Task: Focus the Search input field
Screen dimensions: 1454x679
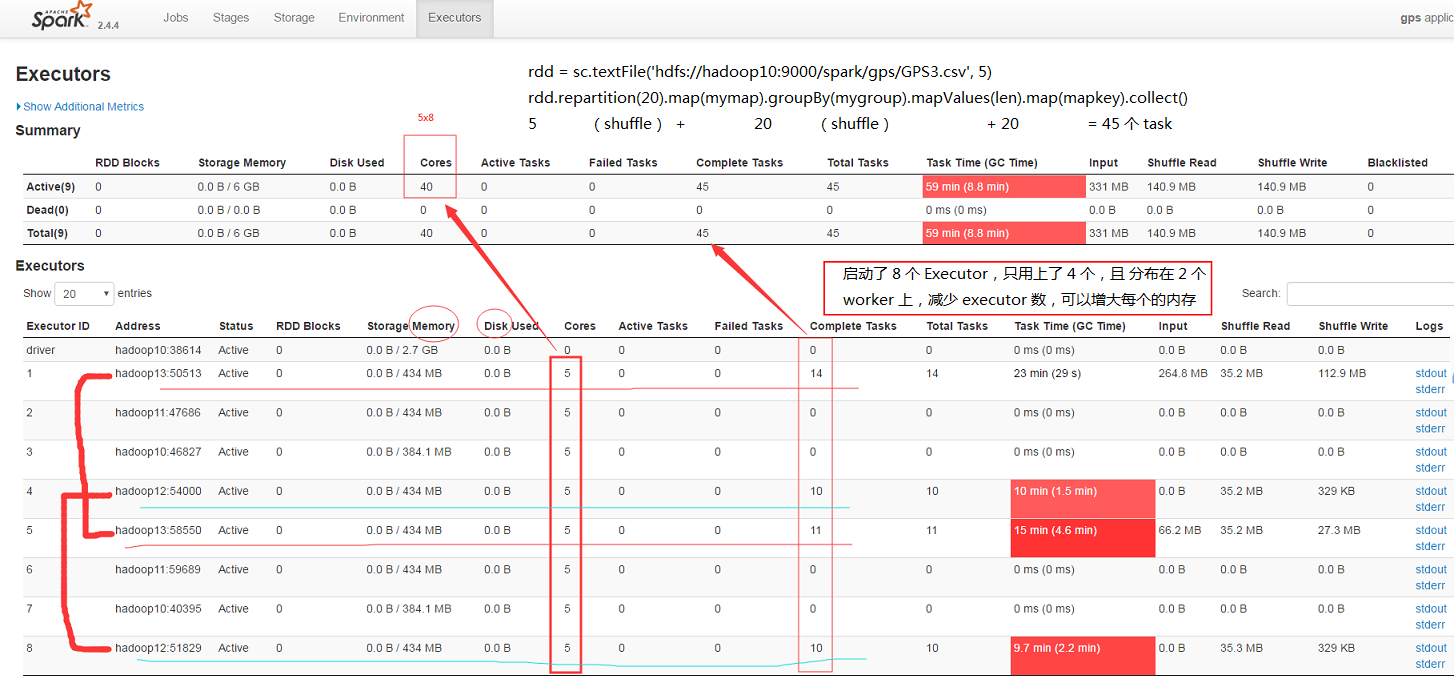Action: pyautogui.click(x=1370, y=294)
